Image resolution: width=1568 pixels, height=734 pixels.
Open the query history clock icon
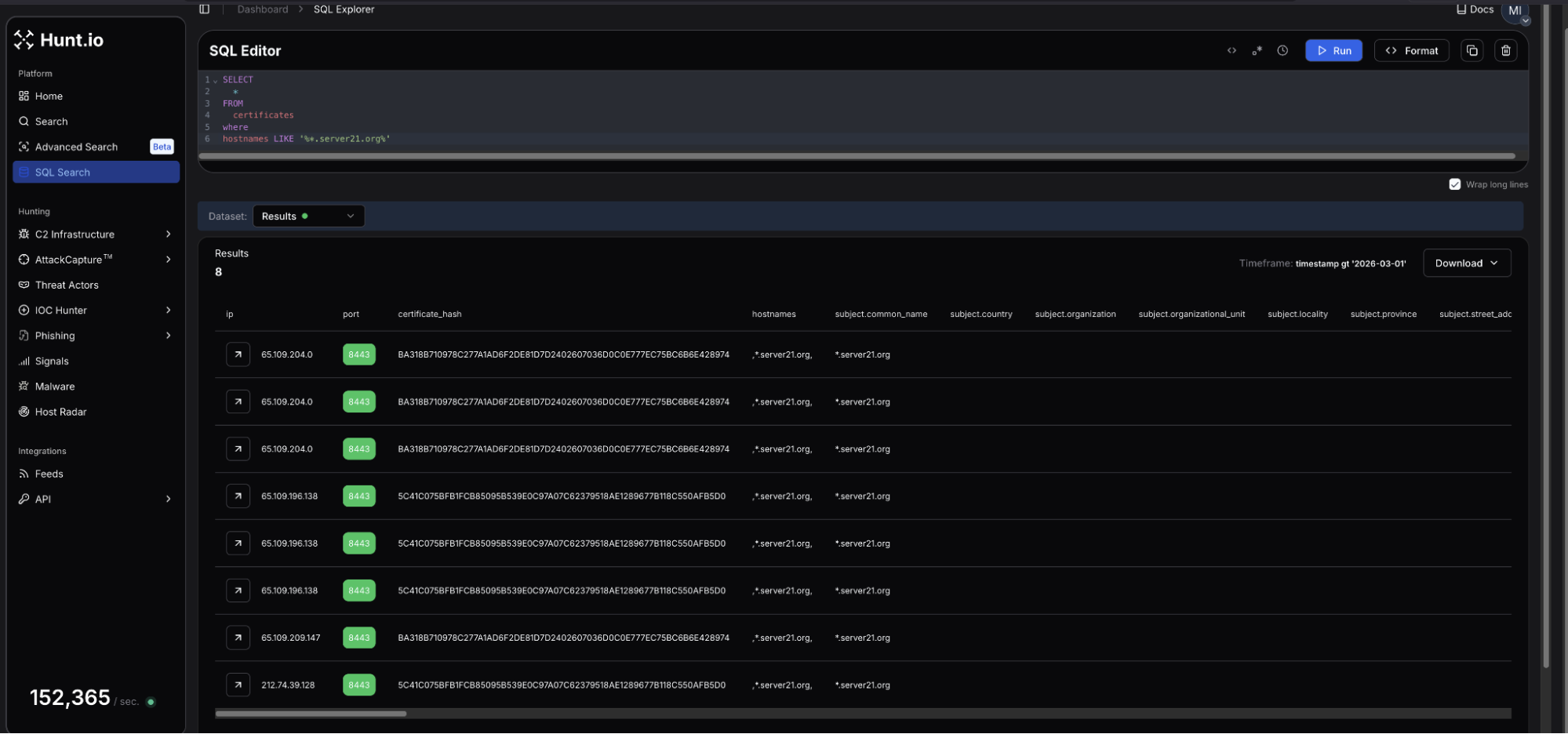(1282, 50)
